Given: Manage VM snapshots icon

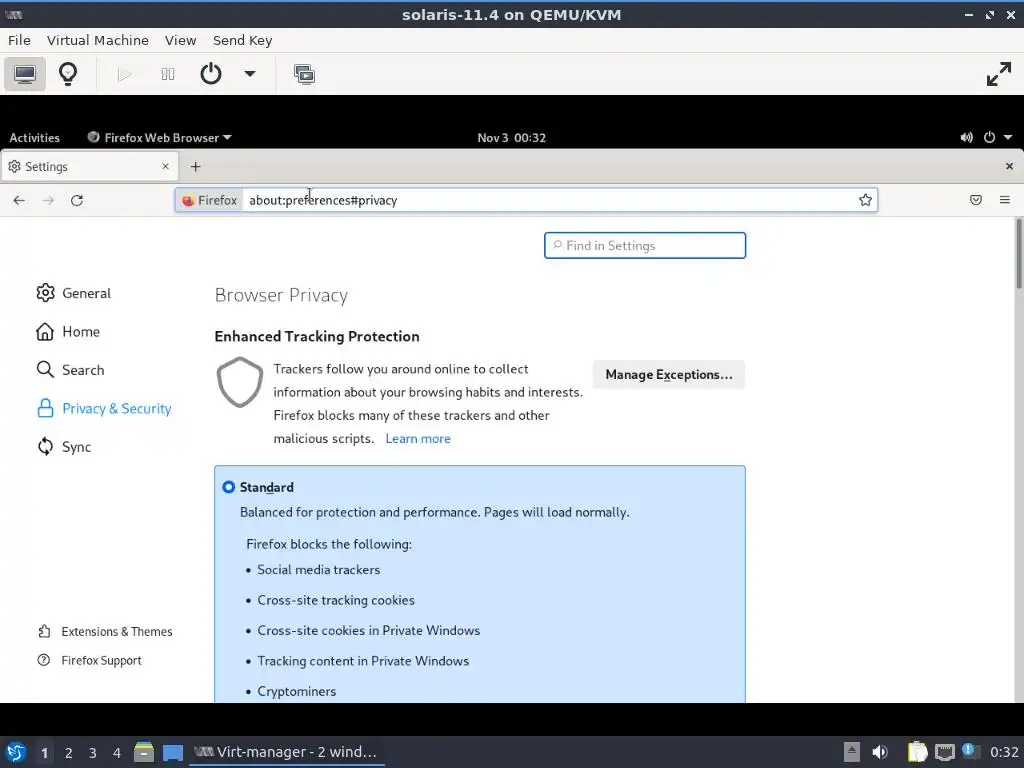Looking at the screenshot, I should click(304, 74).
